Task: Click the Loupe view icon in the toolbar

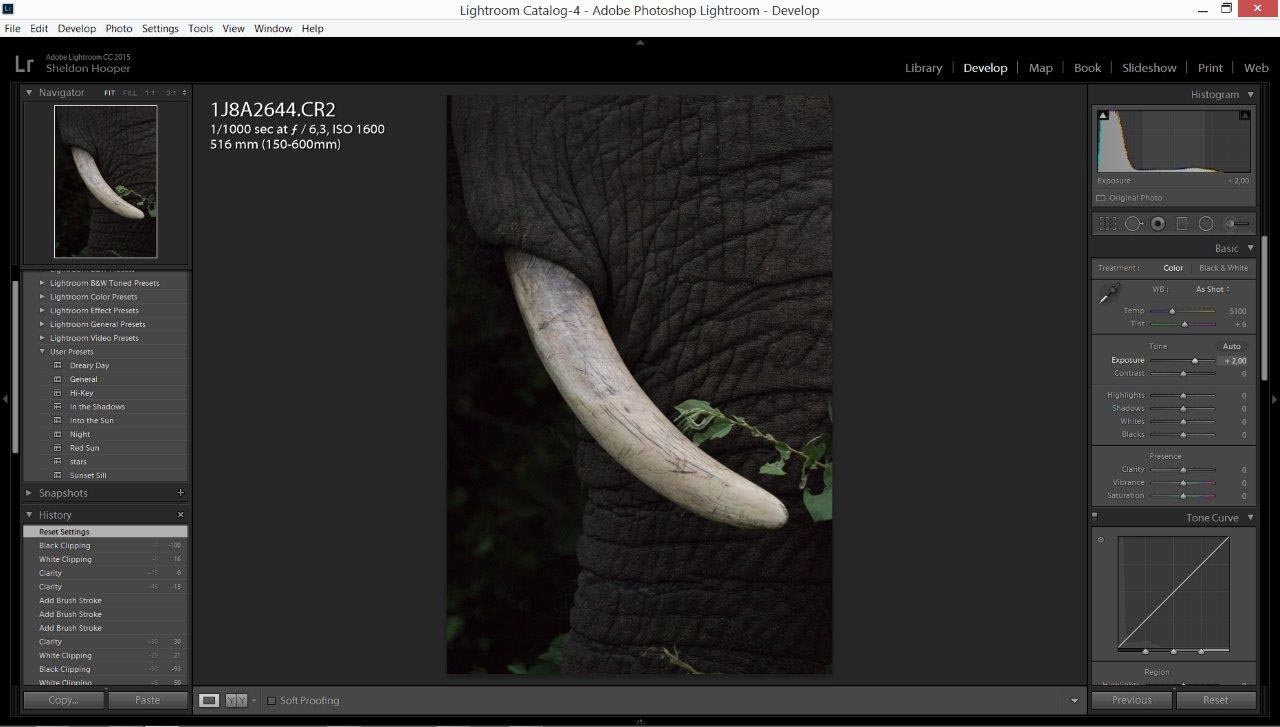Action: pyautogui.click(x=209, y=700)
